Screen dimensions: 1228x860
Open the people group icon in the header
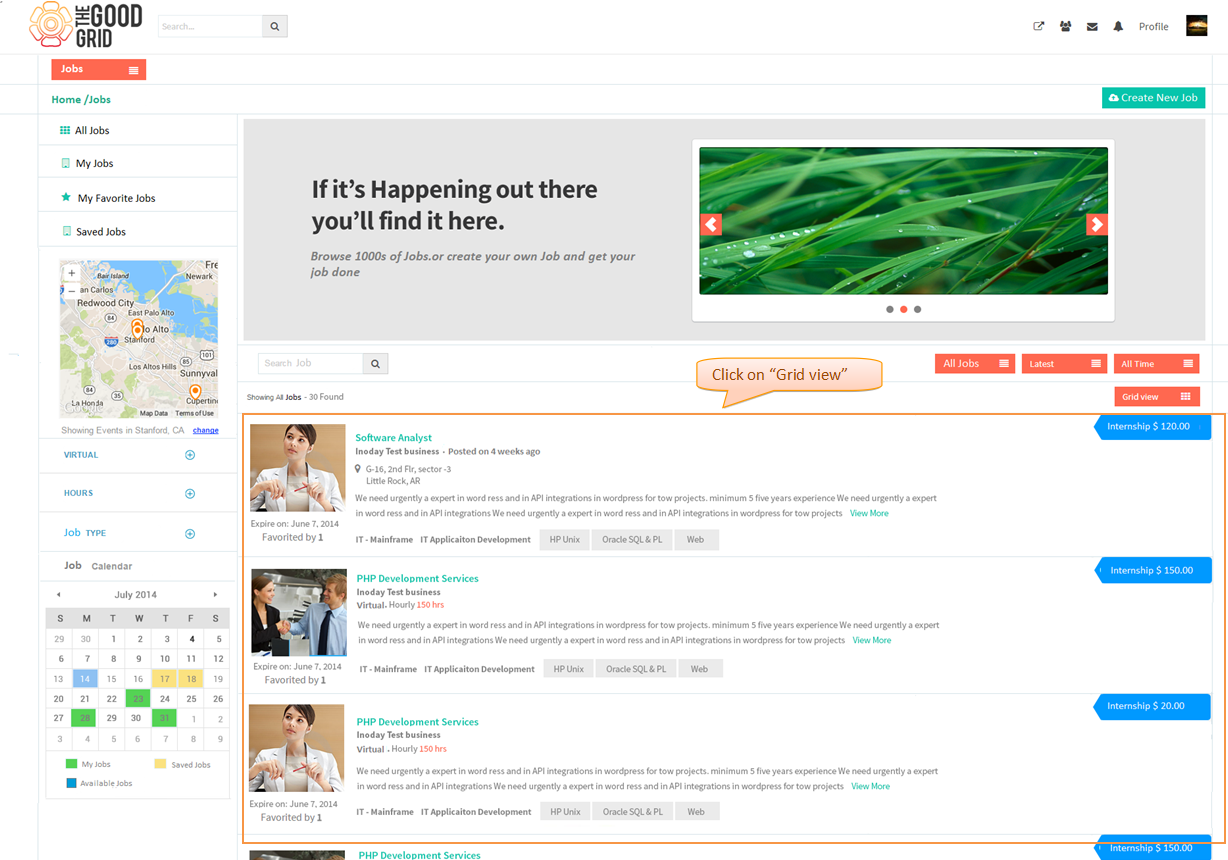tap(1066, 26)
